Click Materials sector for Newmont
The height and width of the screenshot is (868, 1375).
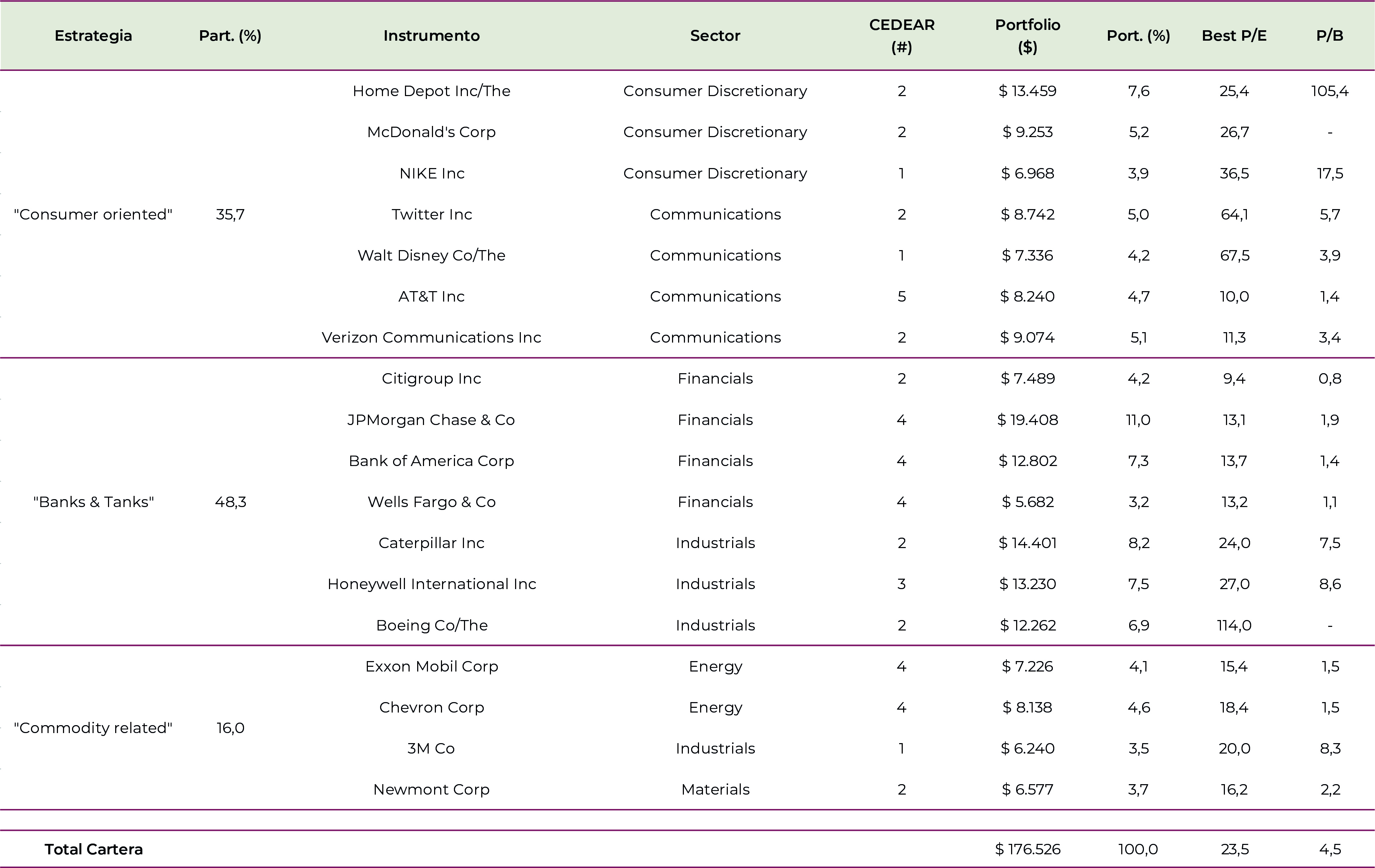pos(715,790)
